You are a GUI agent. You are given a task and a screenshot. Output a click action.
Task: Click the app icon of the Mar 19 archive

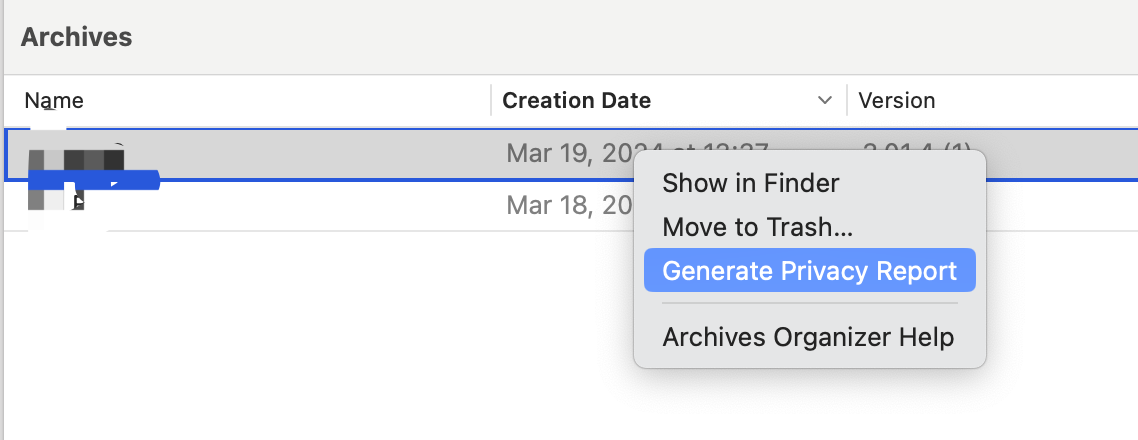[x=75, y=160]
